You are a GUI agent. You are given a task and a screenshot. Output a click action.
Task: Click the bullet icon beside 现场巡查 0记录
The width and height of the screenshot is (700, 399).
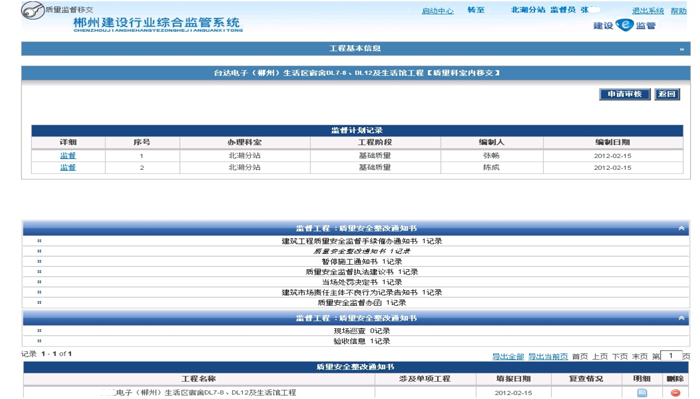point(39,331)
